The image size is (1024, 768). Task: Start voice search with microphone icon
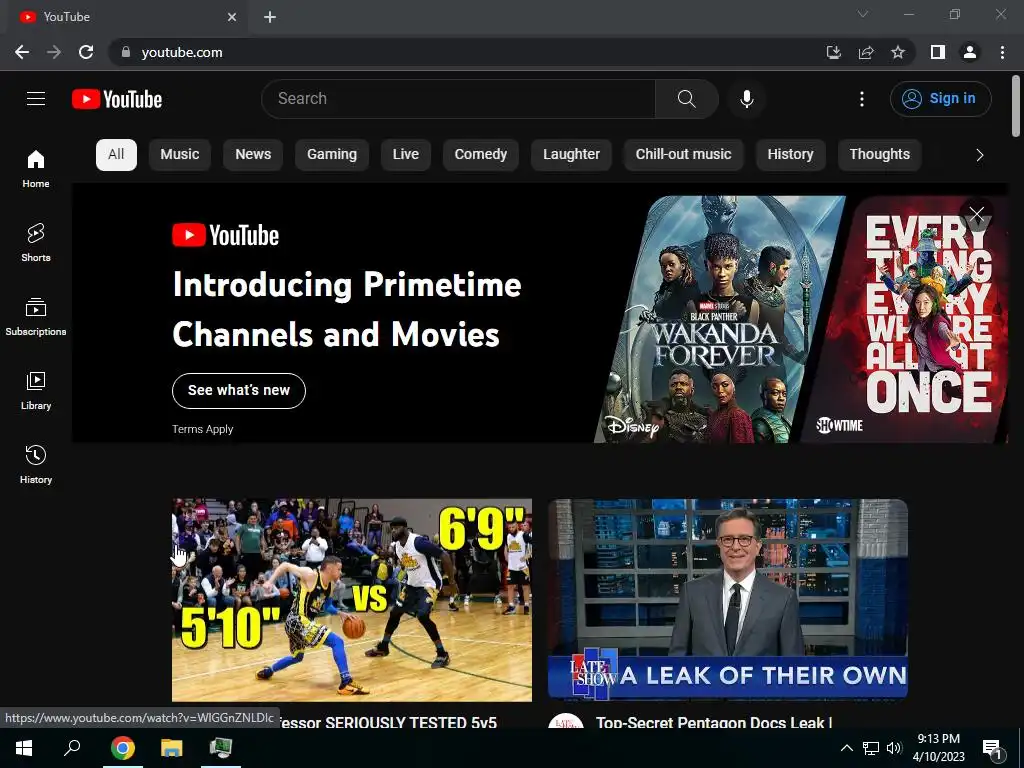pyautogui.click(x=746, y=99)
